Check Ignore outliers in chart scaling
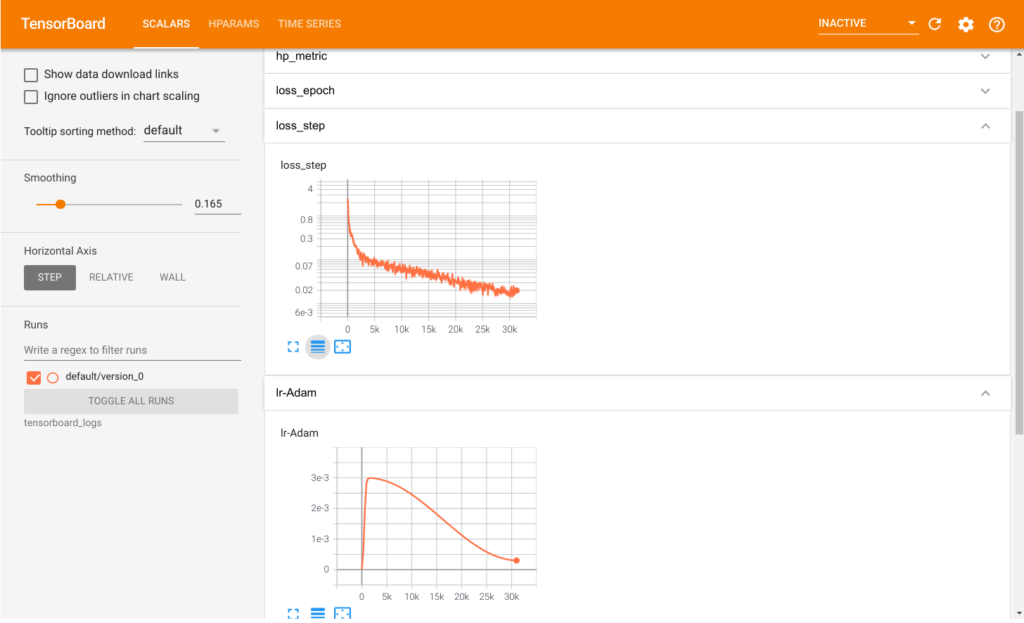The width and height of the screenshot is (1024, 623). click(x=31, y=94)
